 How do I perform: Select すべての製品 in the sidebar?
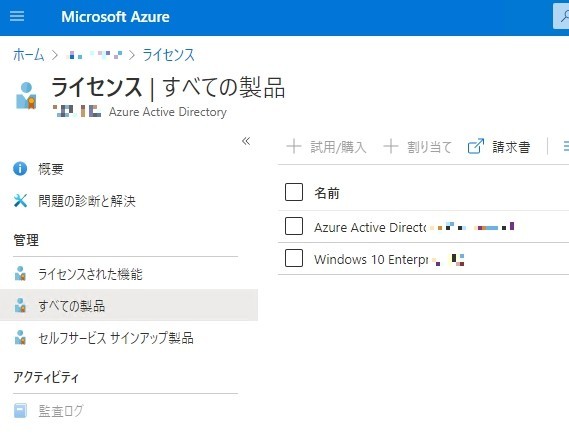point(129,305)
